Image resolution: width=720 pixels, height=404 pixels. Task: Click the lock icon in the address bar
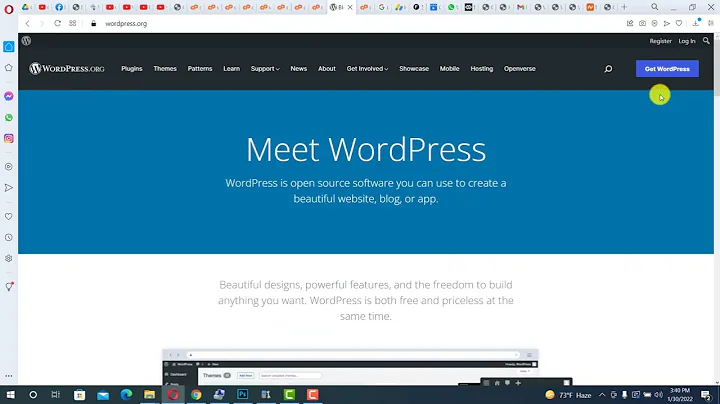[x=94, y=23]
